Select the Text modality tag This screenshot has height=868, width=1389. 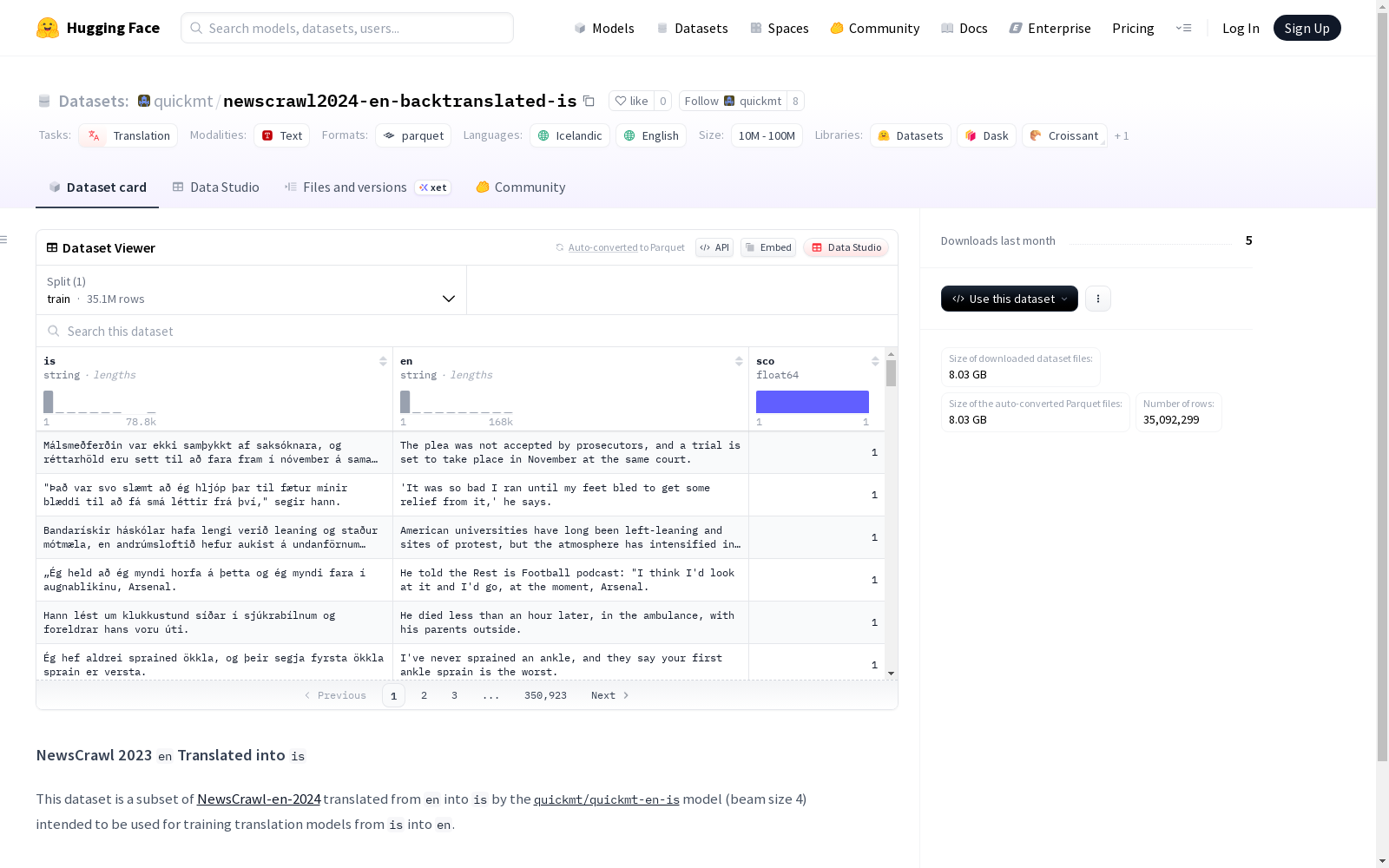(282, 135)
